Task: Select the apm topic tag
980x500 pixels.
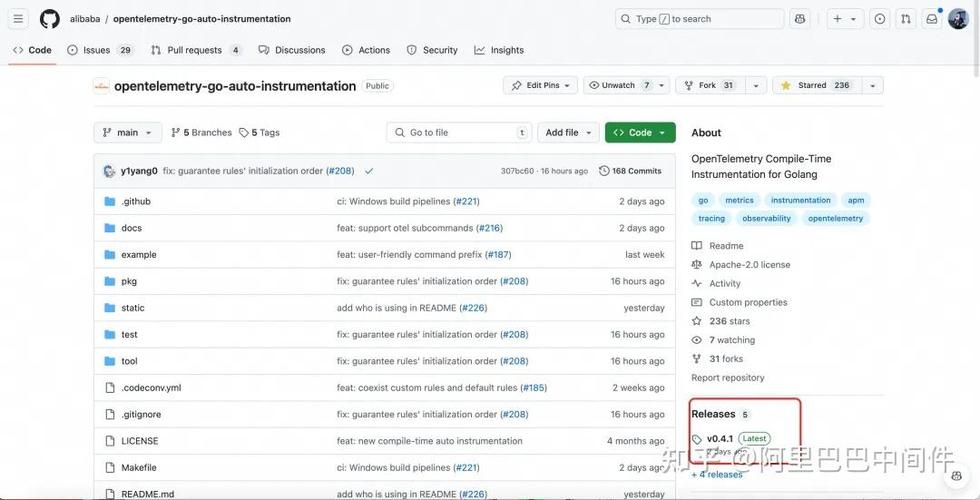Action: 856,200
